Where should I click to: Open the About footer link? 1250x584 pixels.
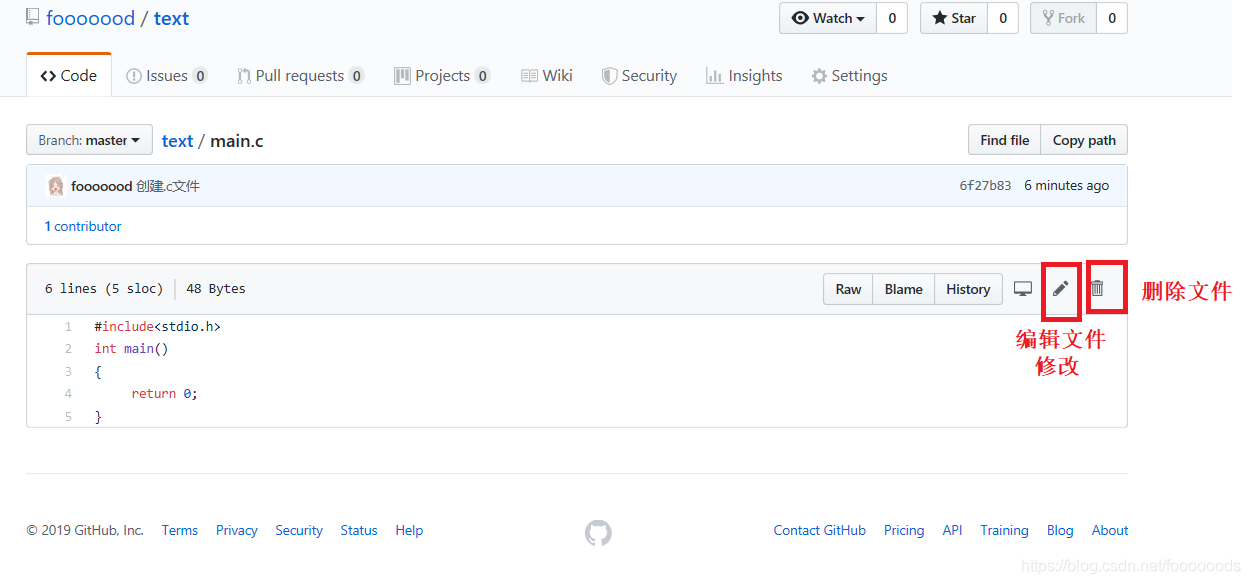tap(1110, 531)
